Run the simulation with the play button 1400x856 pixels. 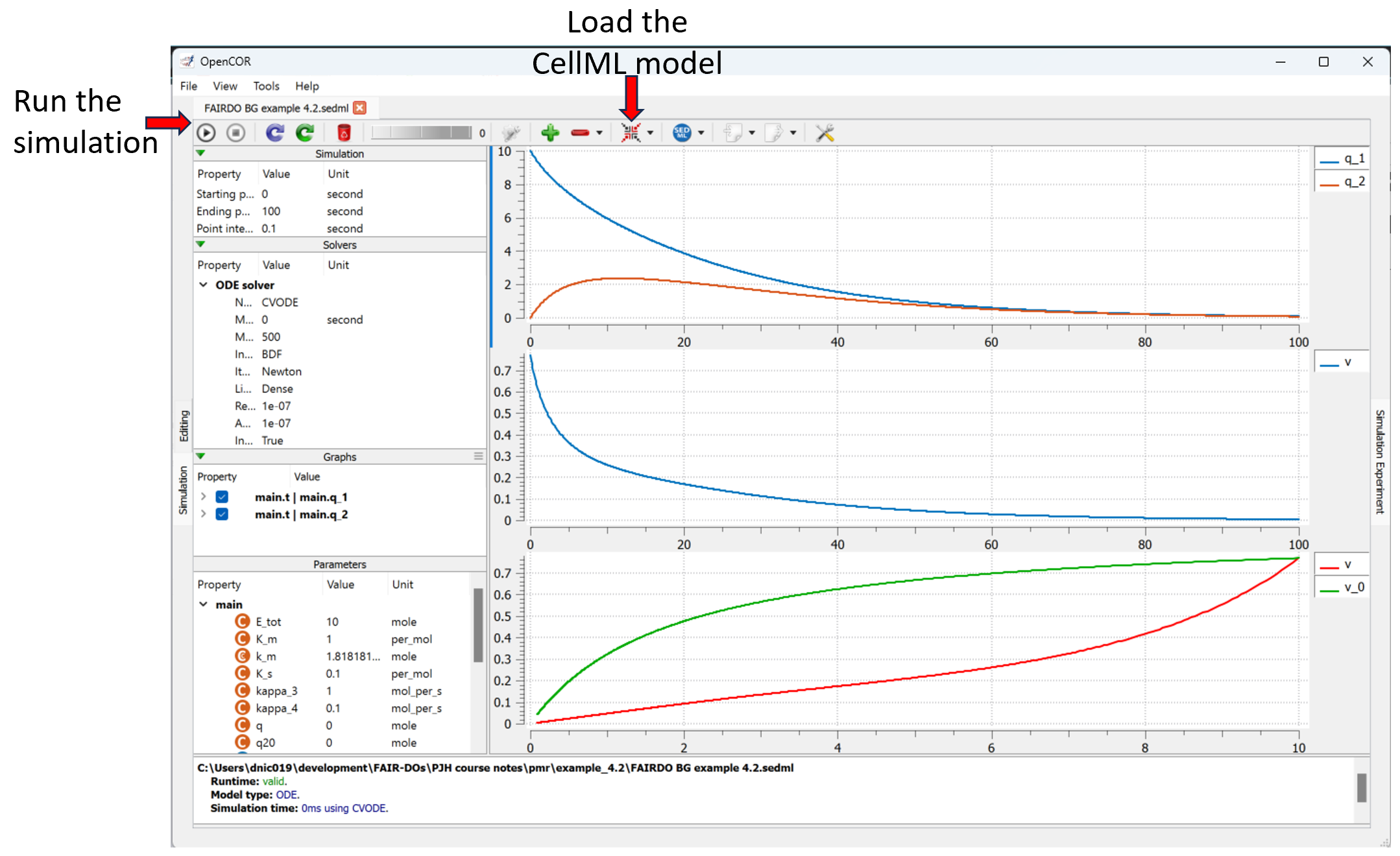[x=206, y=133]
